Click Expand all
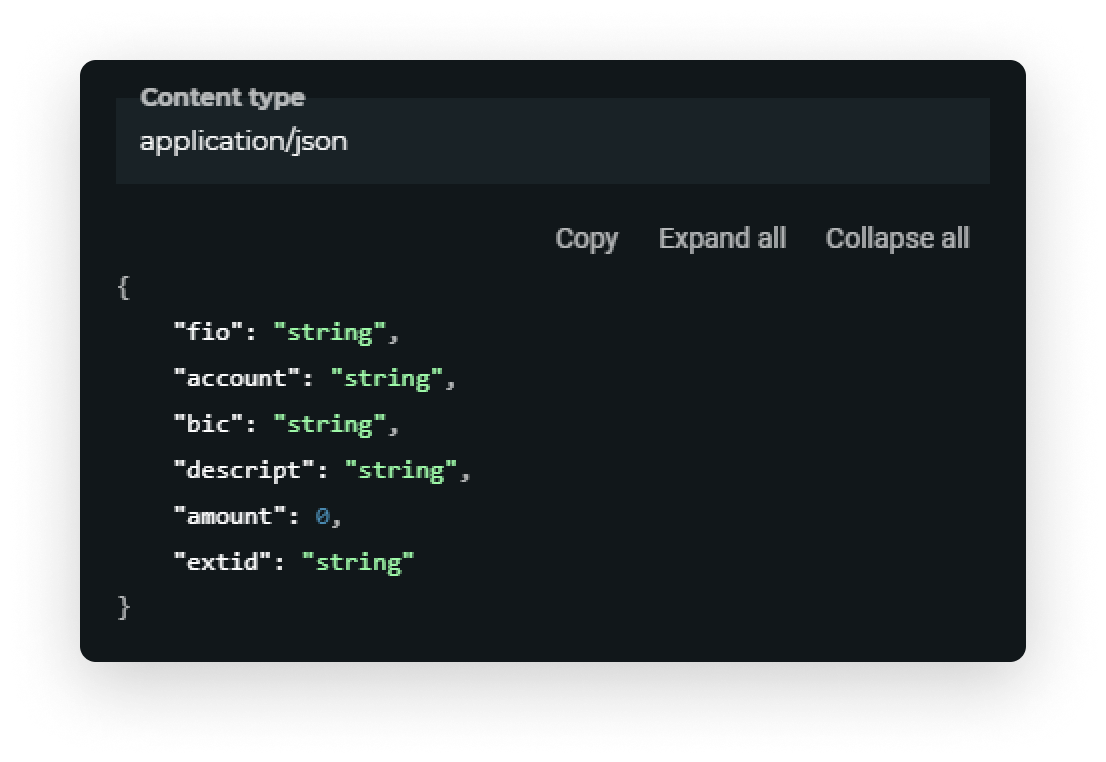1106x762 pixels. (722, 238)
